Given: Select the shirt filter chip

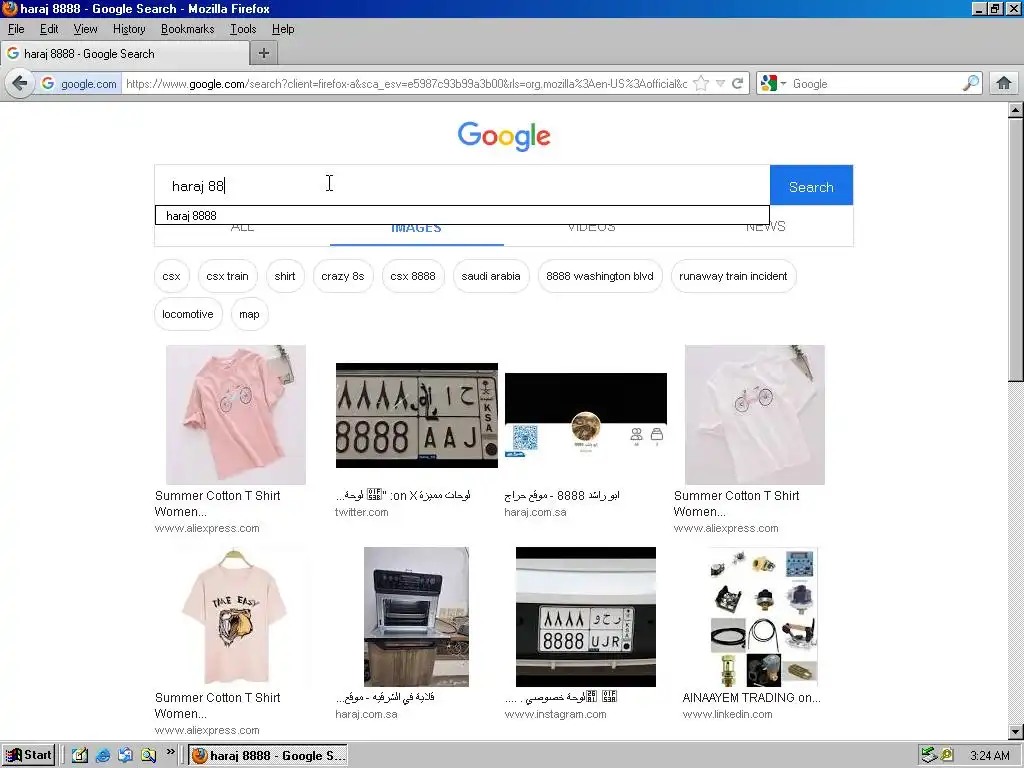Looking at the screenshot, I should (285, 276).
